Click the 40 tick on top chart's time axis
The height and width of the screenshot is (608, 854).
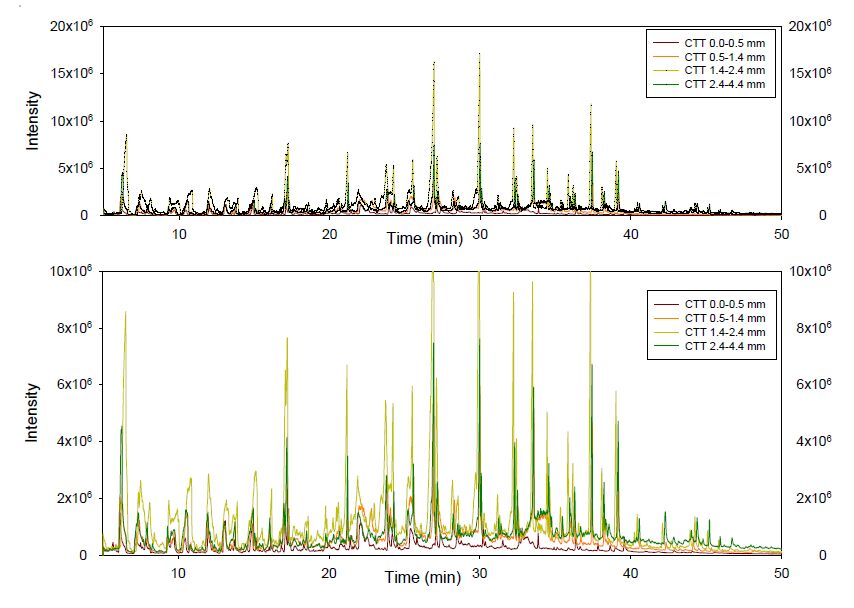pyautogui.click(x=631, y=234)
